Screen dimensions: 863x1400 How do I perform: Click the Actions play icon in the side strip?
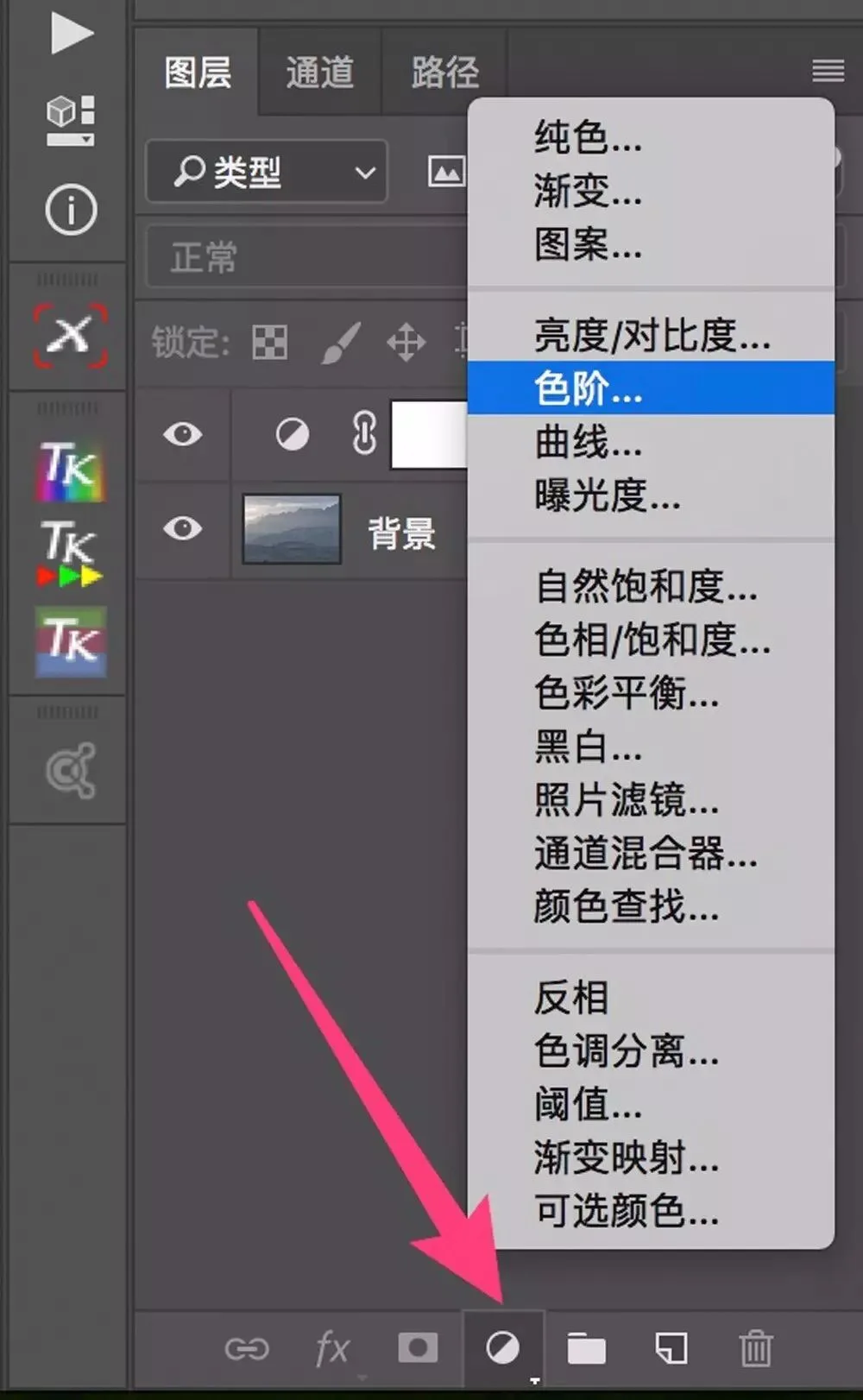tap(71, 34)
